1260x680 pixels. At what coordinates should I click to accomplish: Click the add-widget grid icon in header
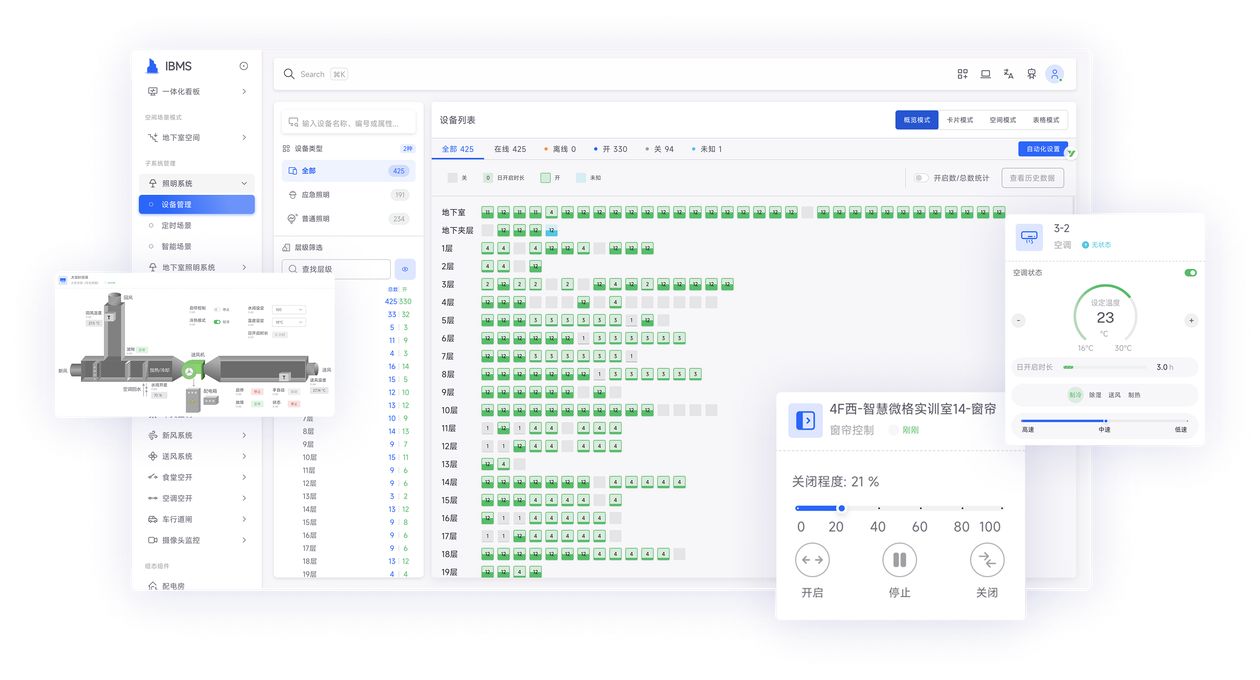962,74
